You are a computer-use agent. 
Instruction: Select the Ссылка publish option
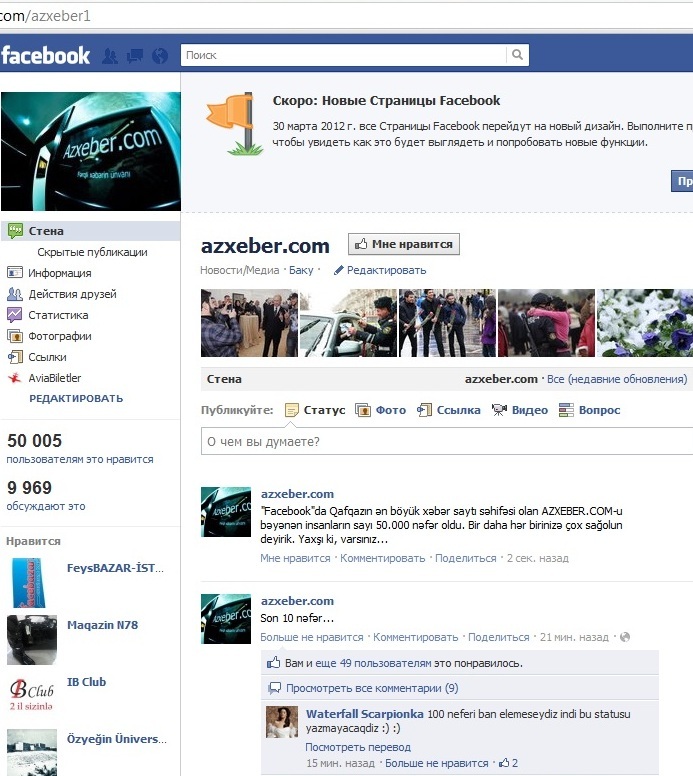point(448,410)
